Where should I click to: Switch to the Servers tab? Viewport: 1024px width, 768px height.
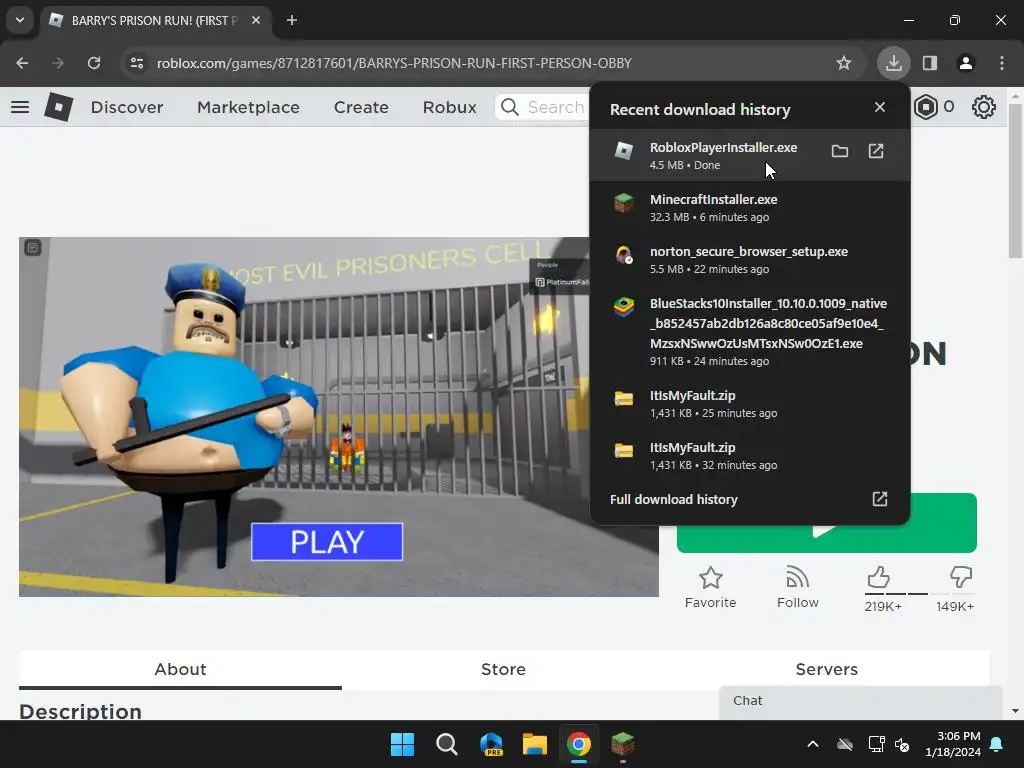(x=826, y=669)
